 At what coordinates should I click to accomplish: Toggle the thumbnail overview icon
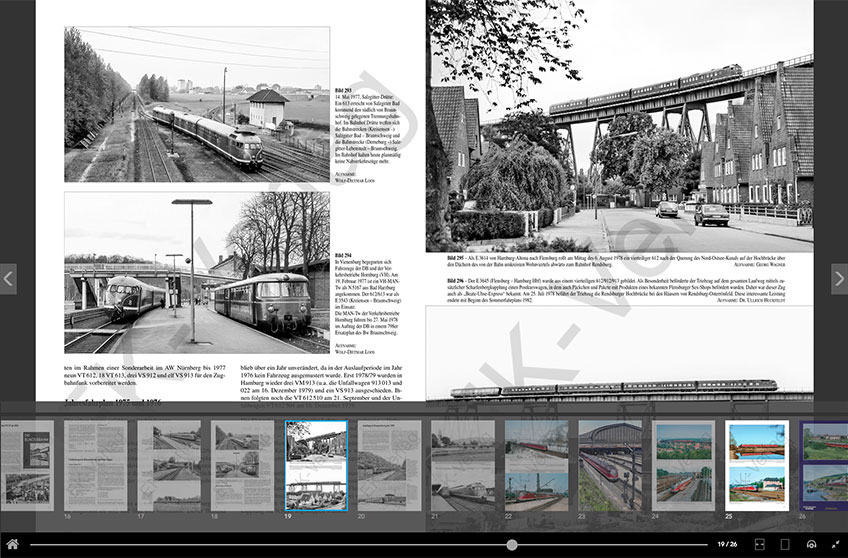click(811, 544)
